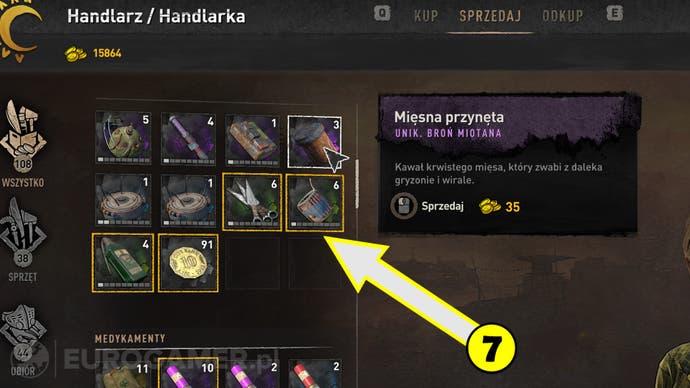
Task: Switch to the Odkup tab
Action: point(562,16)
